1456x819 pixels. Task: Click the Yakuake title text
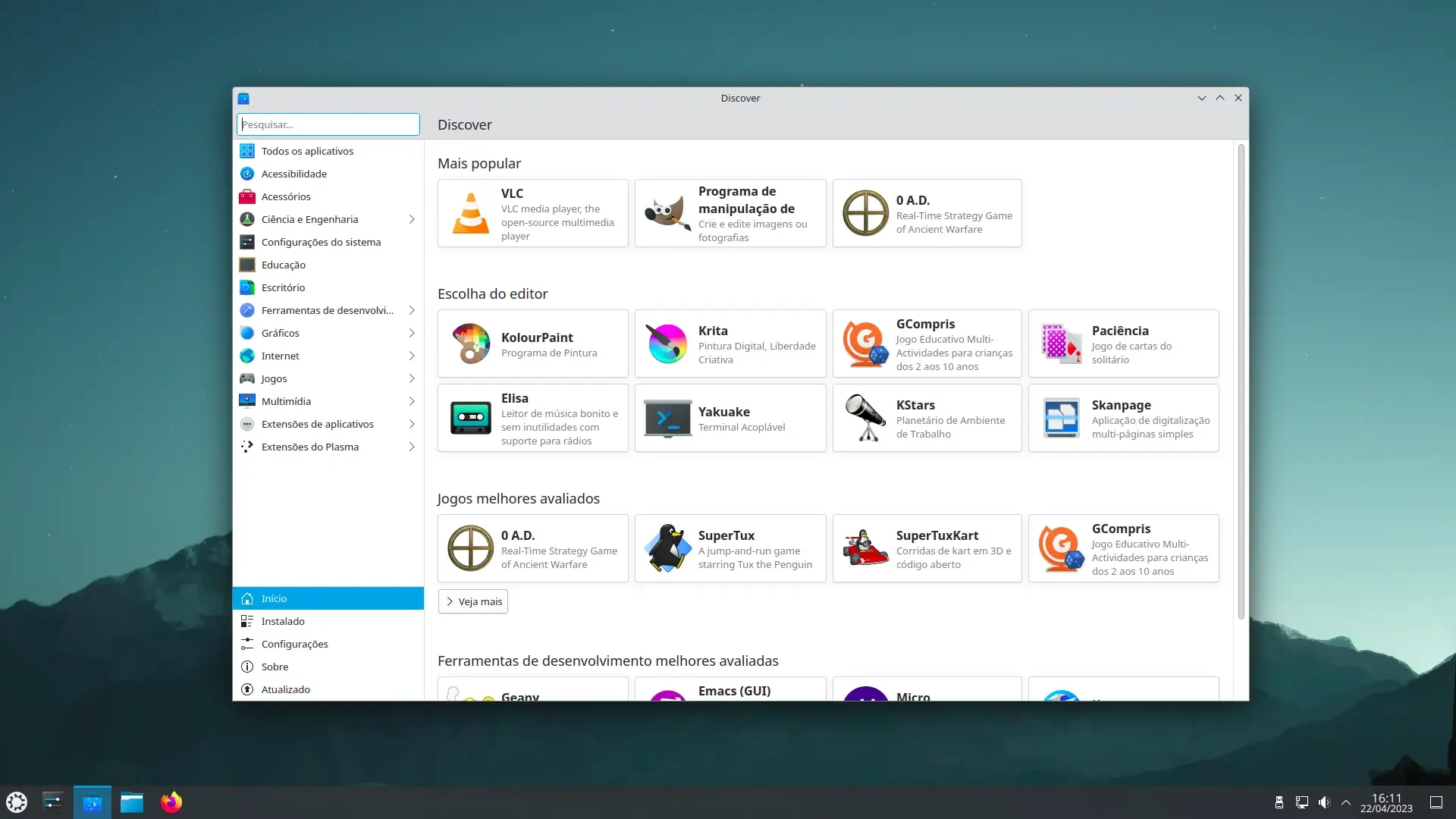pos(724,412)
